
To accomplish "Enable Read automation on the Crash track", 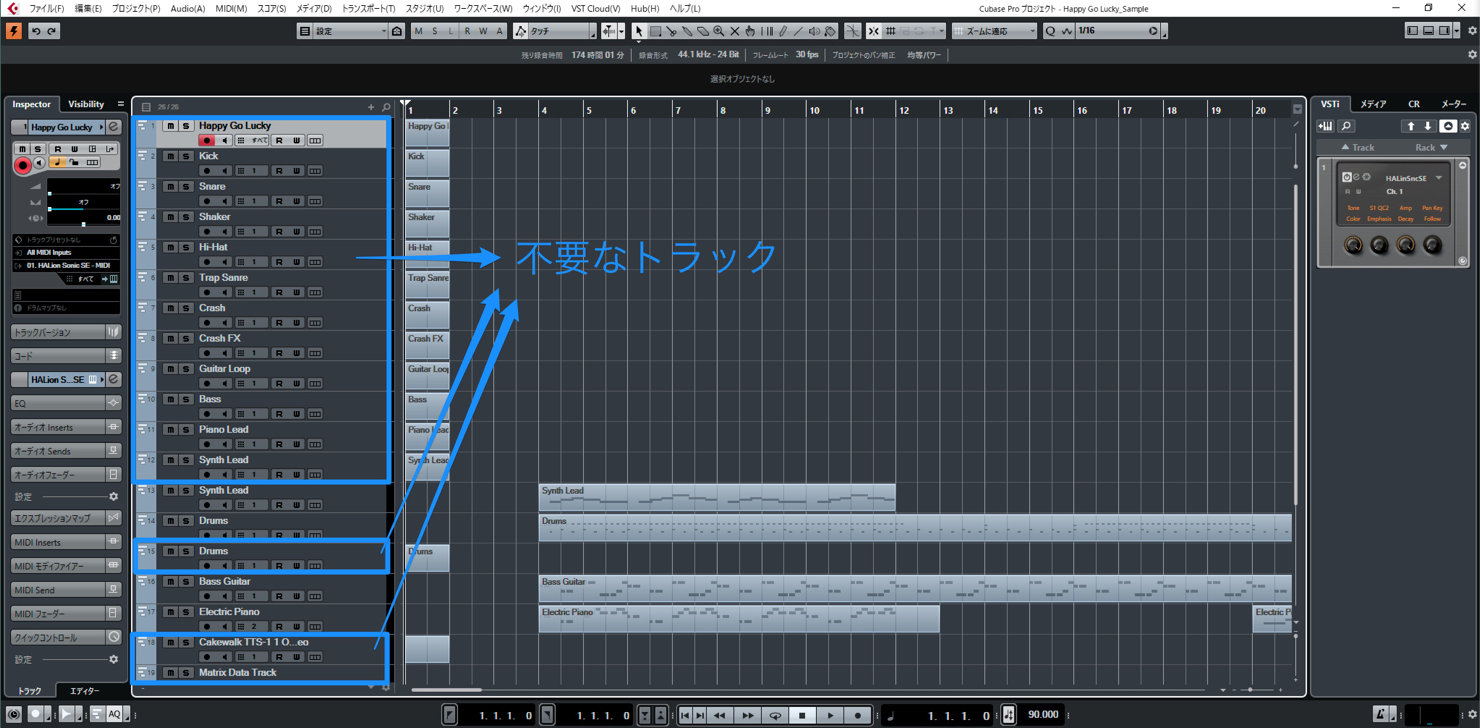I will [280, 323].
